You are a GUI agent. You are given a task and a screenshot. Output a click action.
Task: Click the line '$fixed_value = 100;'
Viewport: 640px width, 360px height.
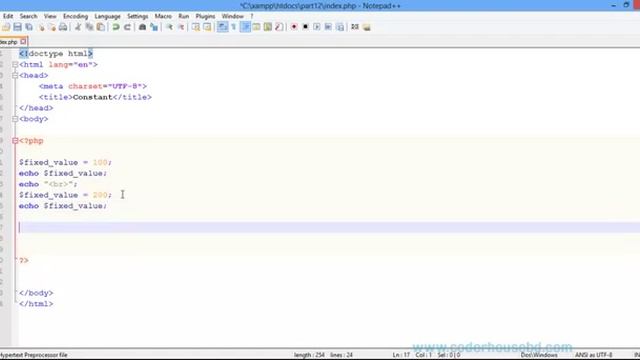(65, 162)
